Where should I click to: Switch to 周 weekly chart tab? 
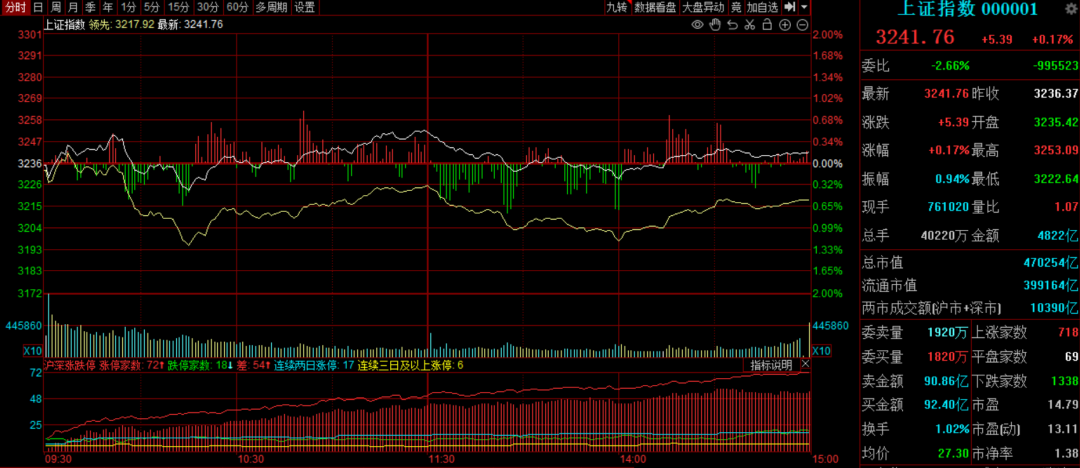pyautogui.click(x=55, y=8)
